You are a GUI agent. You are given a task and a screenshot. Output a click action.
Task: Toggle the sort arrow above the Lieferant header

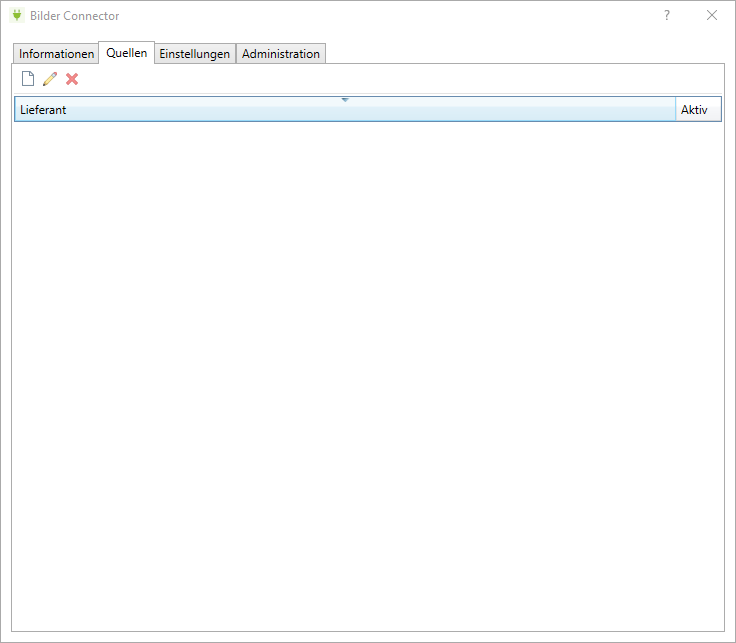click(x=345, y=100)
